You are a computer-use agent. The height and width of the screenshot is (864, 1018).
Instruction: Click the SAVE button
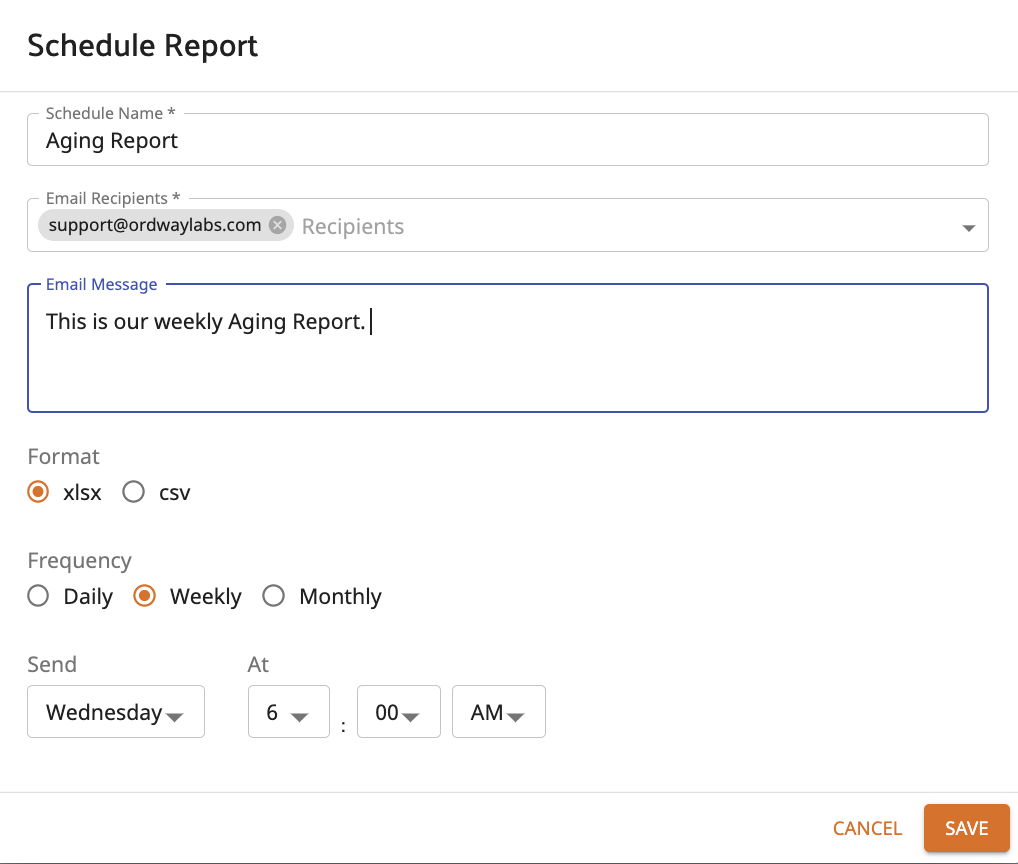point(966,828)
